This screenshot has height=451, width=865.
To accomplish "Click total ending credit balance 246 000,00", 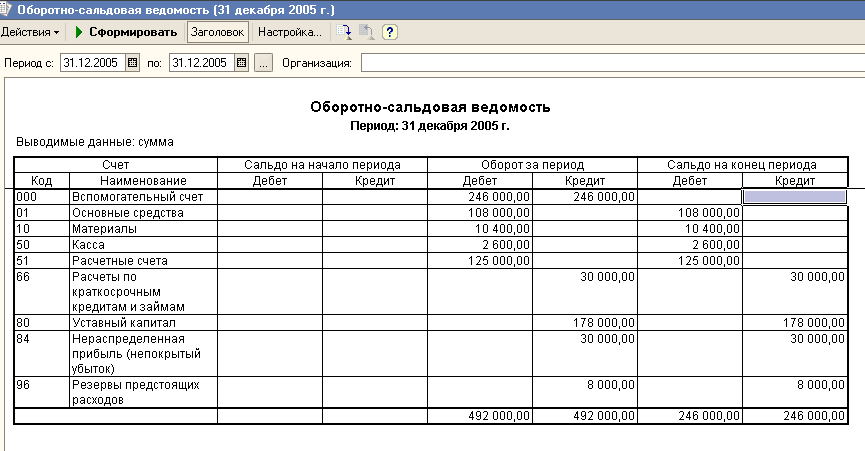I will [x=814, y=416].
